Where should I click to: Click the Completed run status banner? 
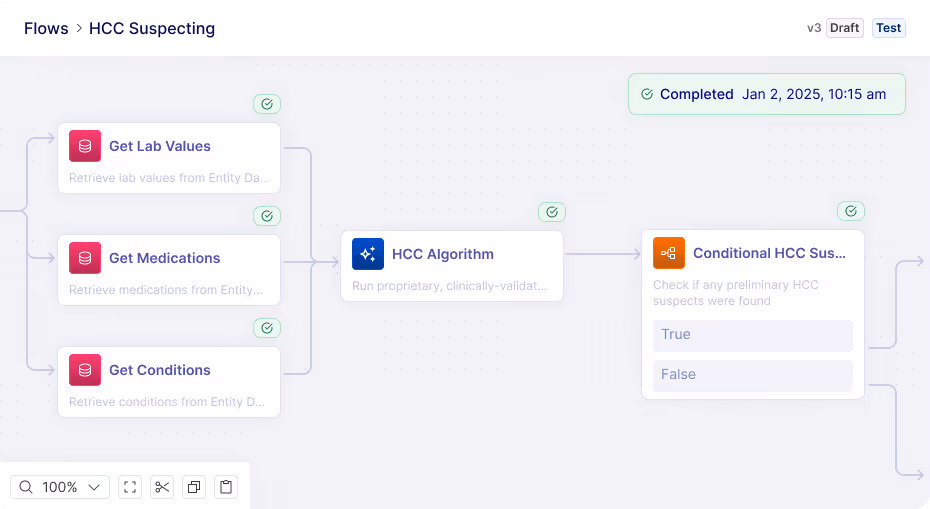click(x=767, y=94)
